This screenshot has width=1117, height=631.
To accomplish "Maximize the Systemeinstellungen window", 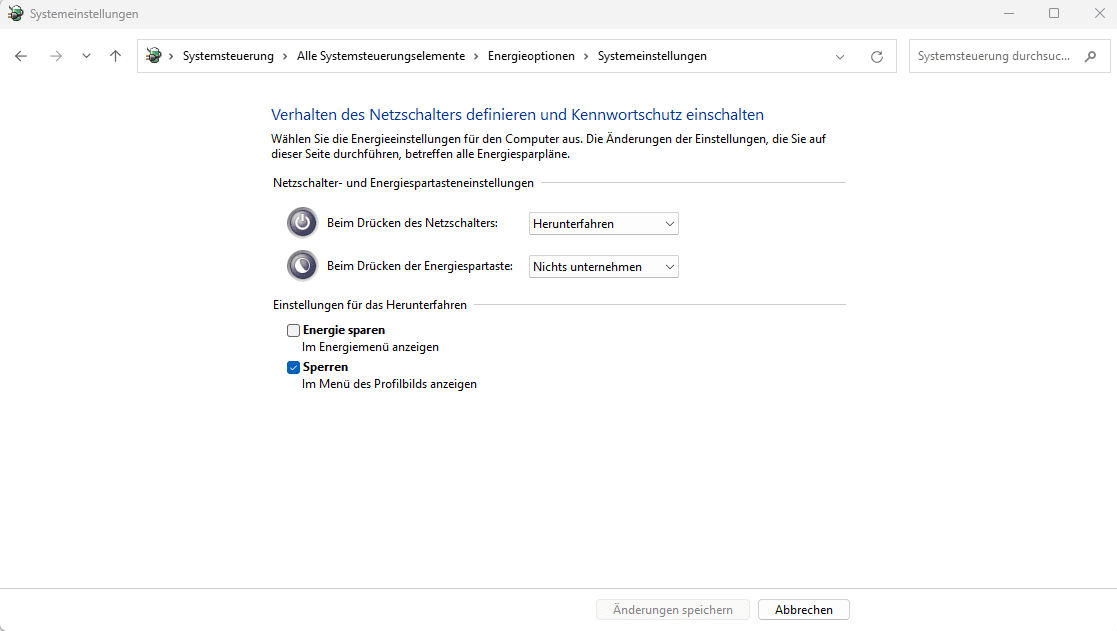I will coord(1054,14).
